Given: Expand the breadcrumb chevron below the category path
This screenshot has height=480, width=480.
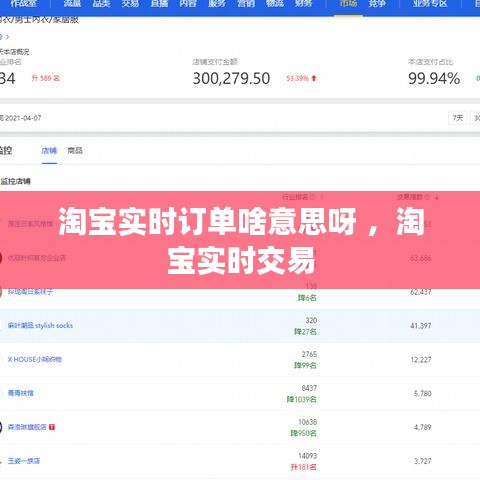Looking at the screenshot, I should click(x=7, y=37).
